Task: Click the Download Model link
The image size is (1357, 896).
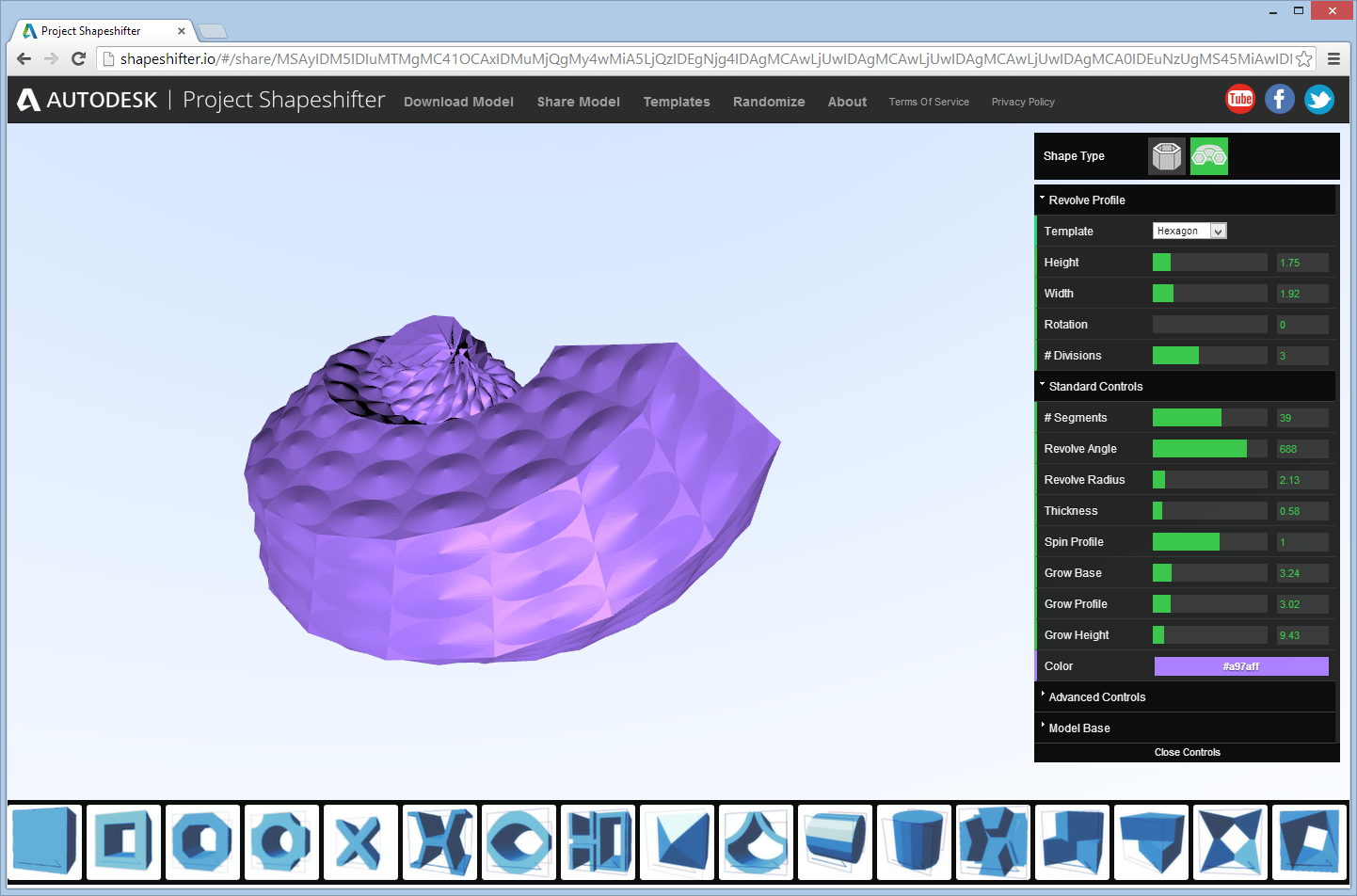Action: 458,102
